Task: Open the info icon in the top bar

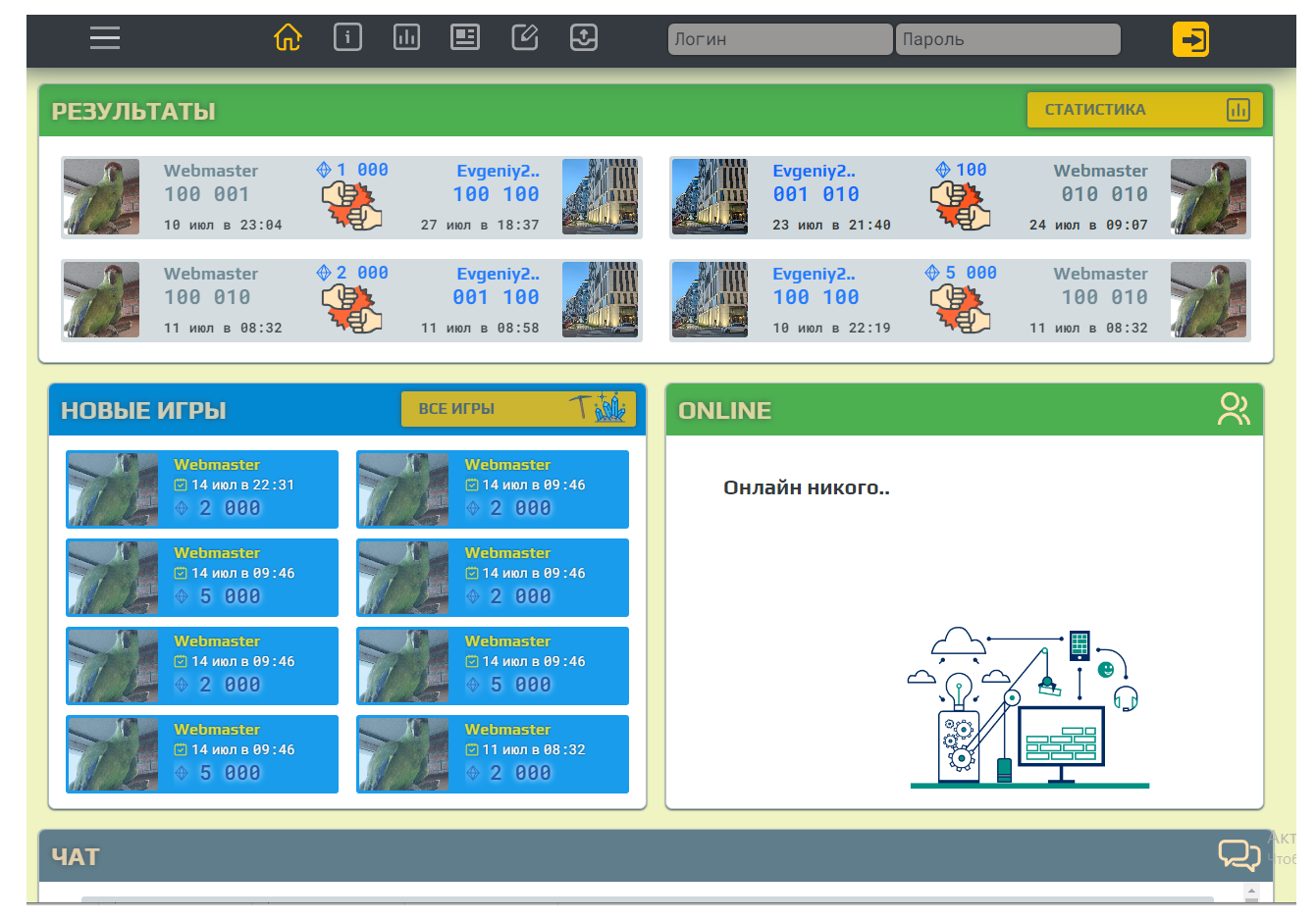Action: pos(347,37)
